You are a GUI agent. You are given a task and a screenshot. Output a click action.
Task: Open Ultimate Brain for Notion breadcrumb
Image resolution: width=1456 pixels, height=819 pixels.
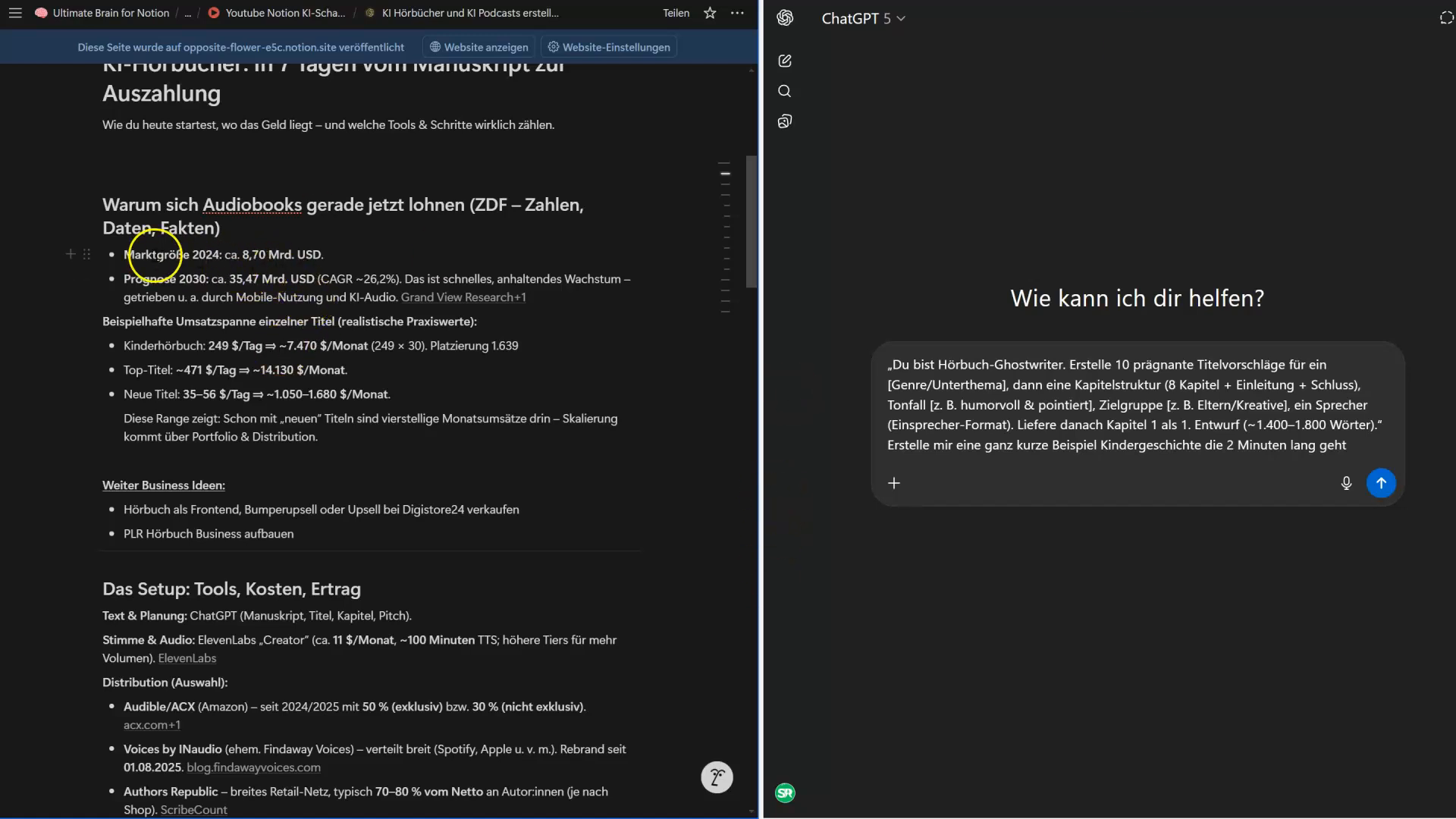click(x=102, y=13)
